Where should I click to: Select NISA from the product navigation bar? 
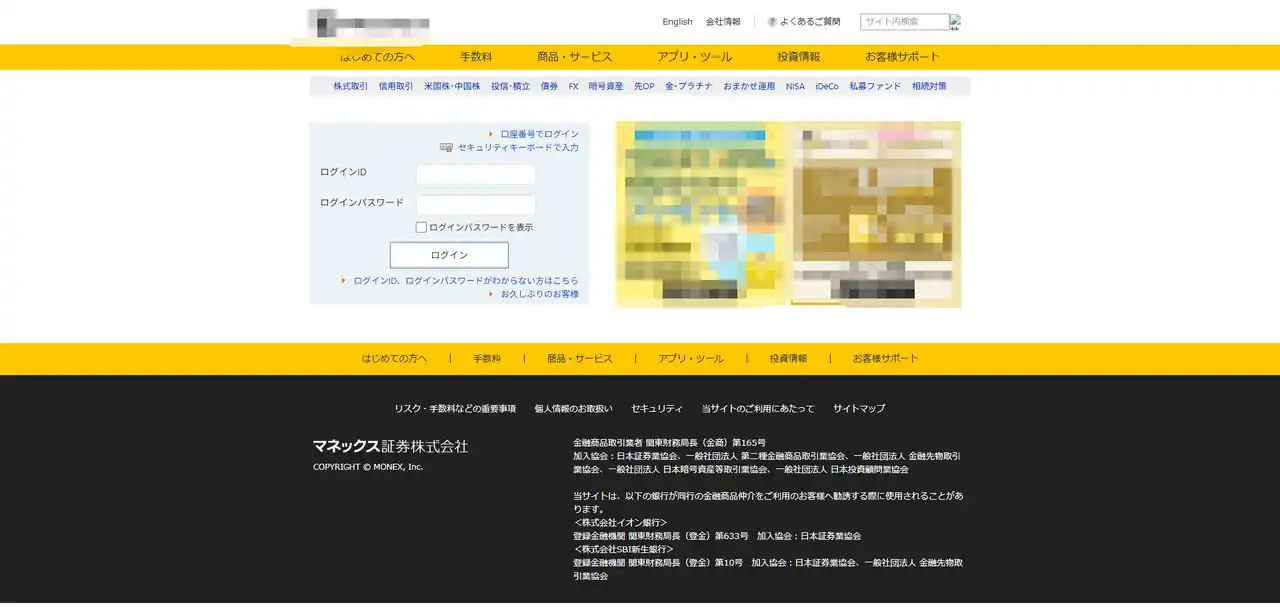(x=794, y=86)
